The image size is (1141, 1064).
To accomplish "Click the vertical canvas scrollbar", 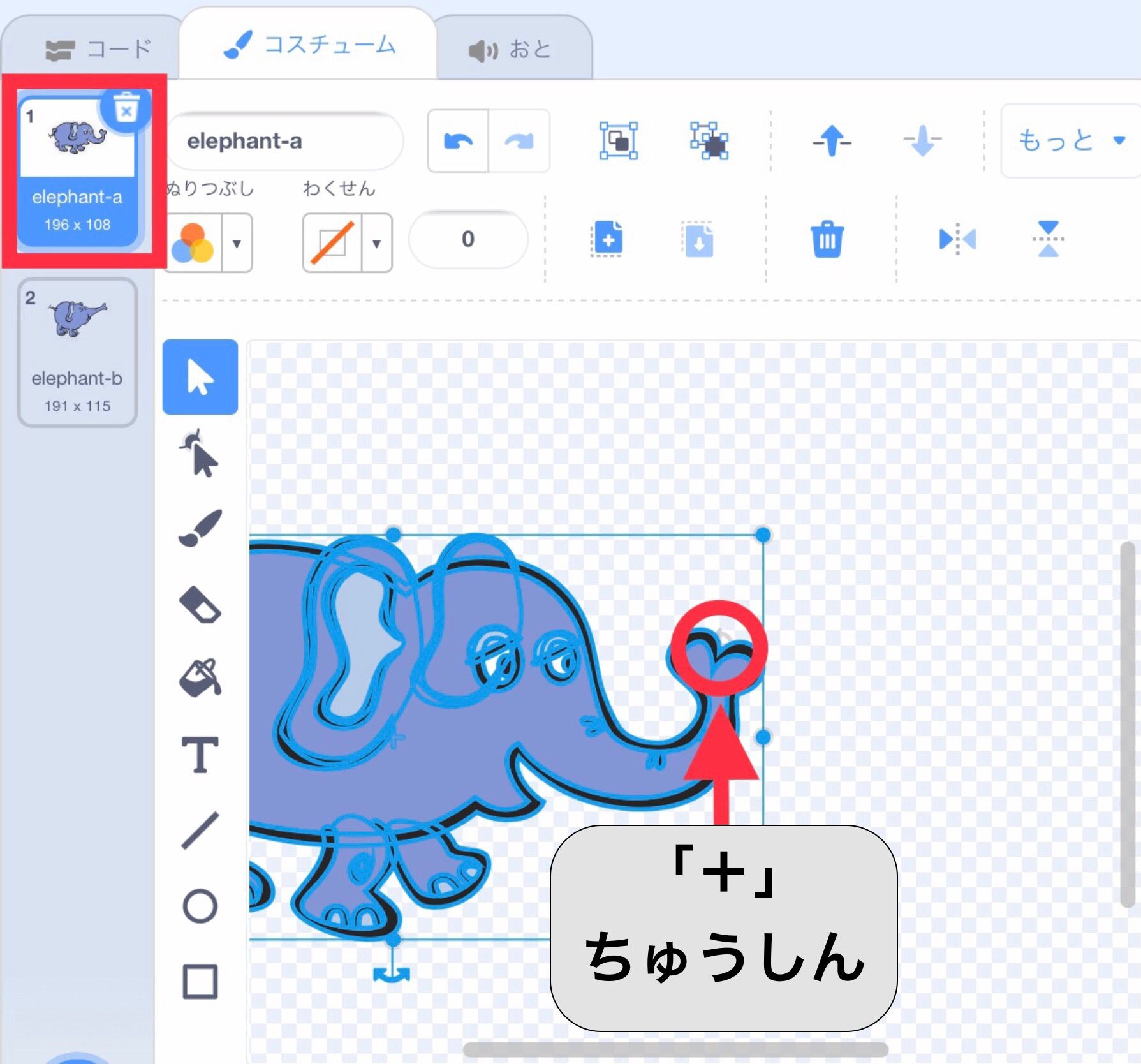I will pyautogui.click(x=1128, y=724).
